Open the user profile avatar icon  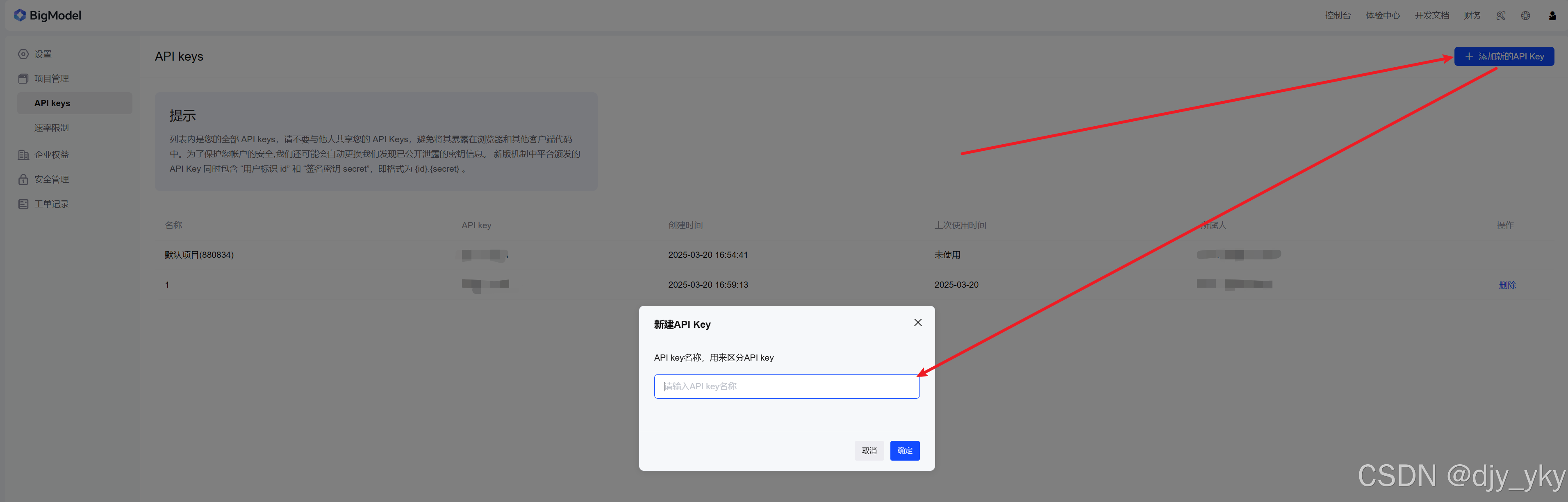[x=1552, y=16]
